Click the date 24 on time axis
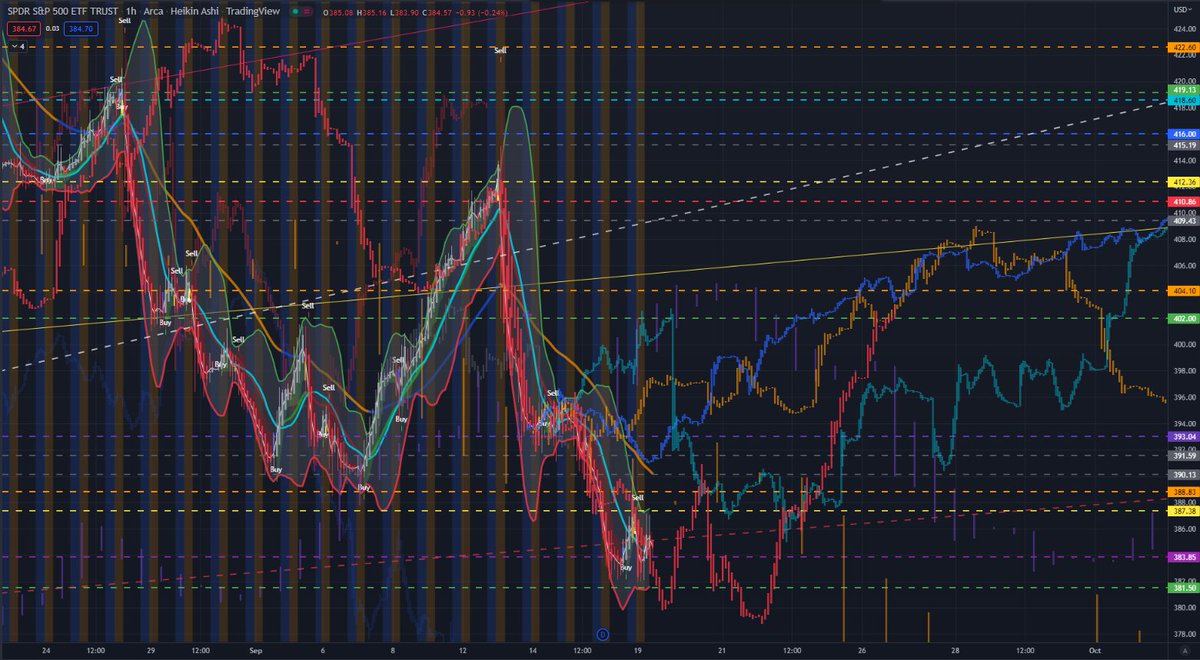Screen dimensions: 1200x660 (x=46, y=649)
